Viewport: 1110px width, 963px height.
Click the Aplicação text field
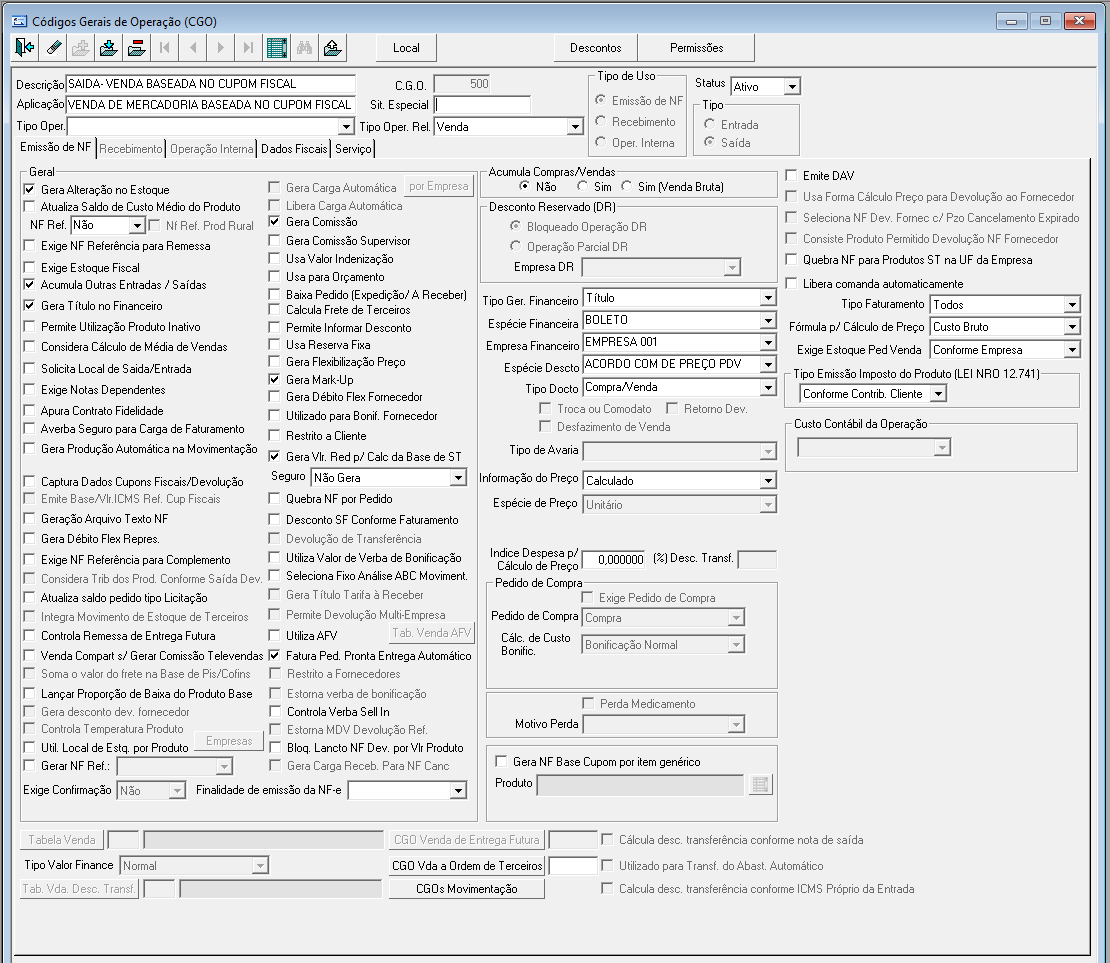(x=210, y=105)
